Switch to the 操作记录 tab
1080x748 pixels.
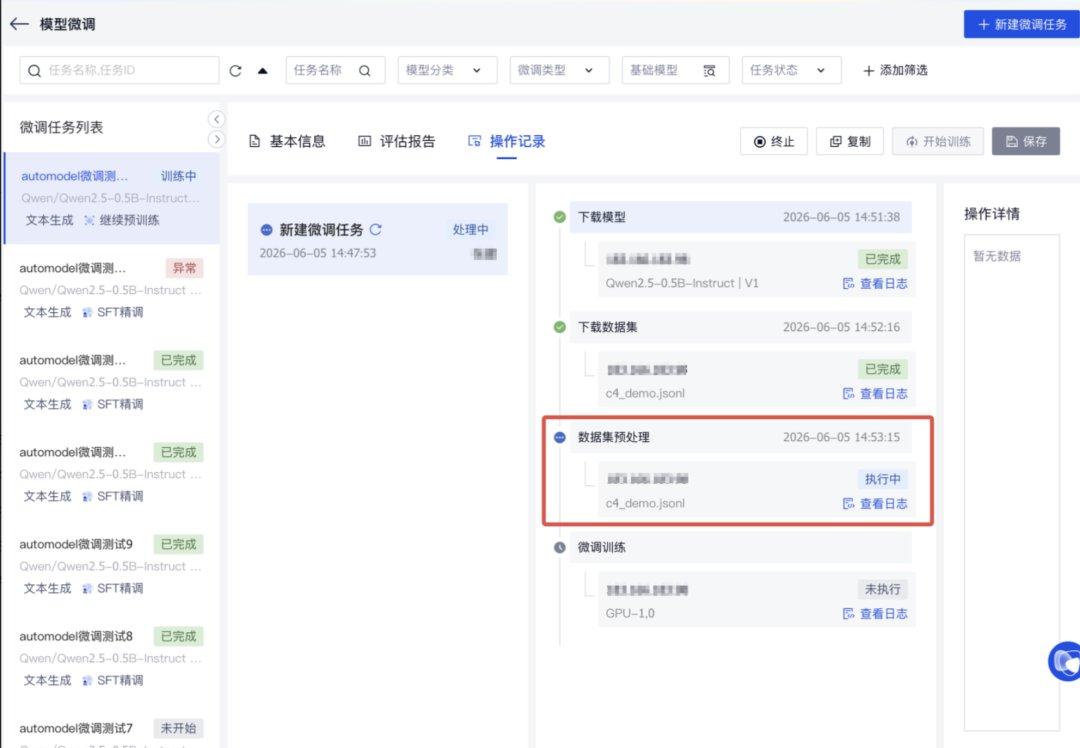507,141
